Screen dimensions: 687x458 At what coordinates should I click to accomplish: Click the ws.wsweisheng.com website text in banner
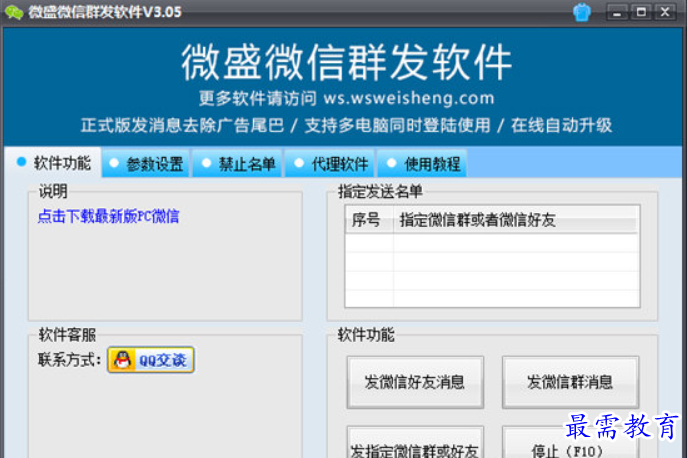(409, 98)
